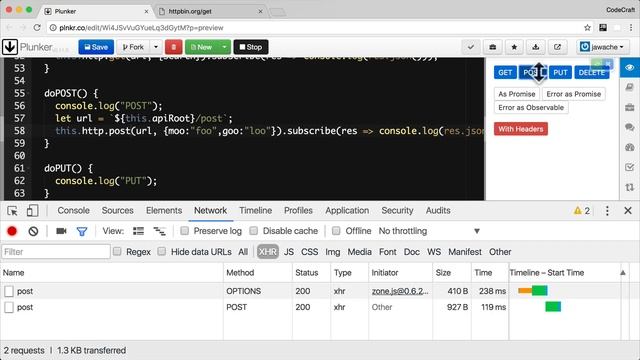The width and height of the screenshot is (640, 360).
Task: Enable the Disable cache checkbox
Action: (x=253, y=231)
